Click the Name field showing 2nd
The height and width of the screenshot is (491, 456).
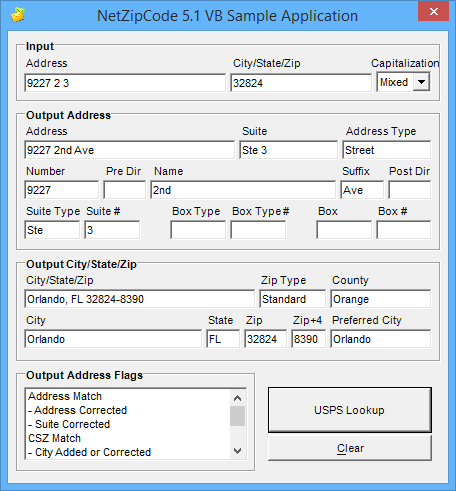click(243, 190)
